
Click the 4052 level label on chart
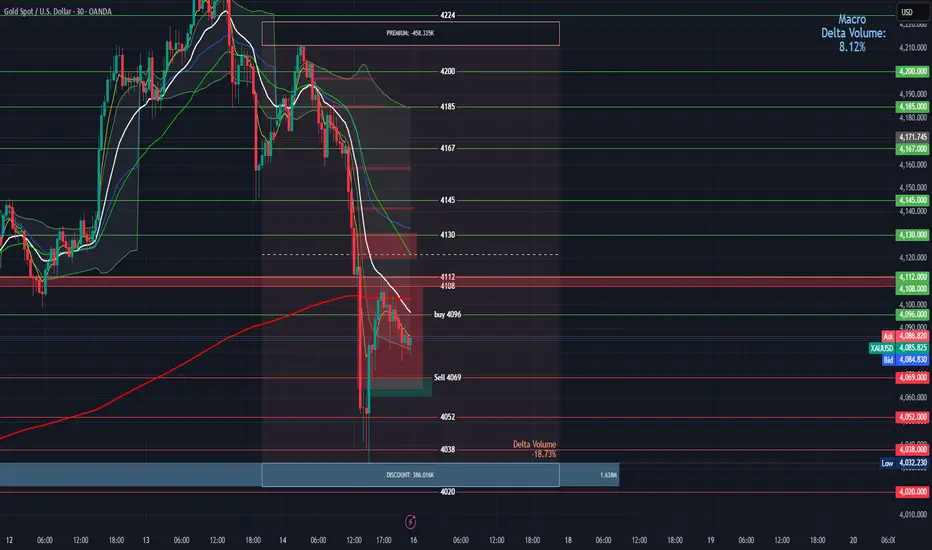coord(448,417)
